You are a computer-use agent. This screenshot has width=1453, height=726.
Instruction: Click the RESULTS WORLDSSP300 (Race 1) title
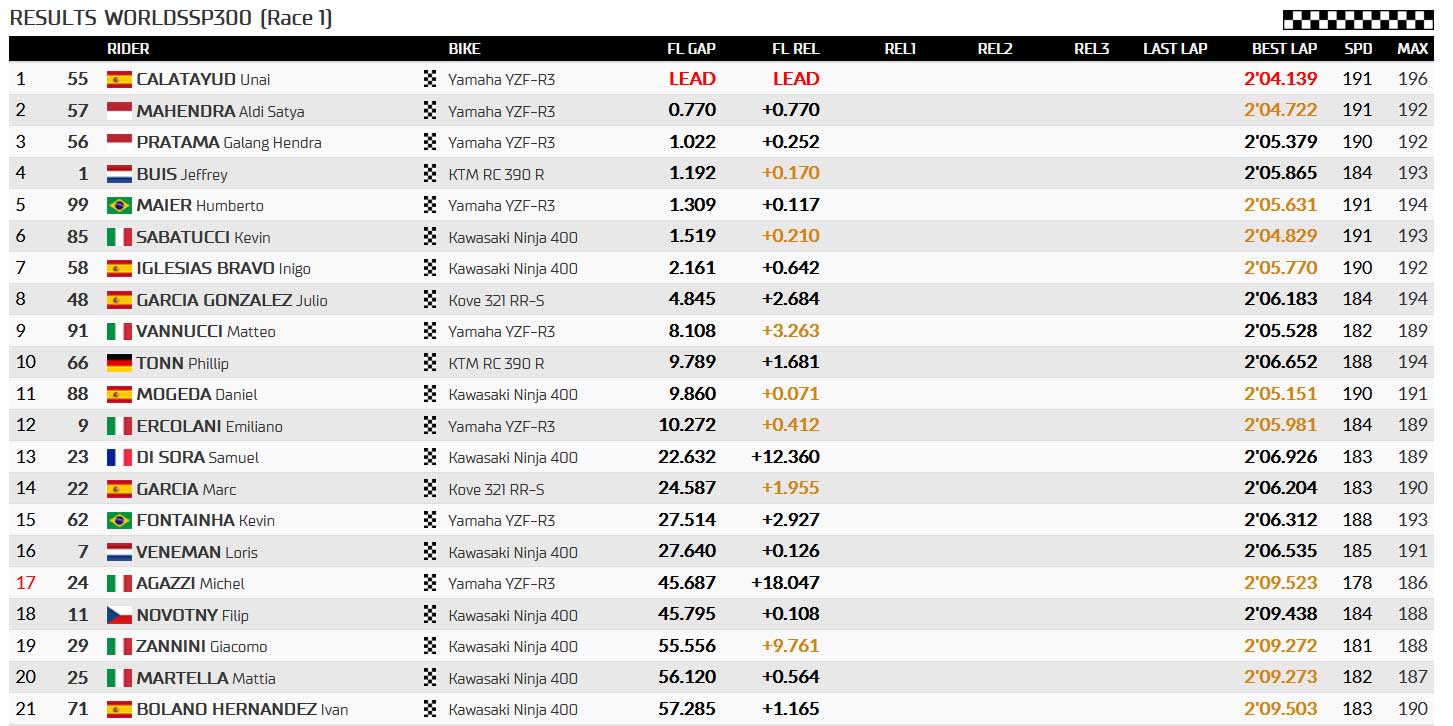point(171,18)
